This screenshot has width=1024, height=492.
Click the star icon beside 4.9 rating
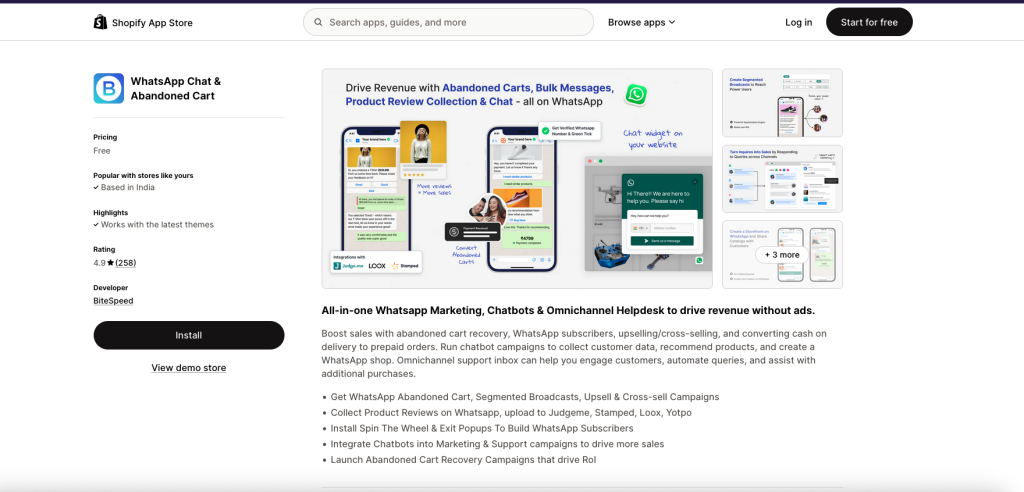tap(110, 263)
